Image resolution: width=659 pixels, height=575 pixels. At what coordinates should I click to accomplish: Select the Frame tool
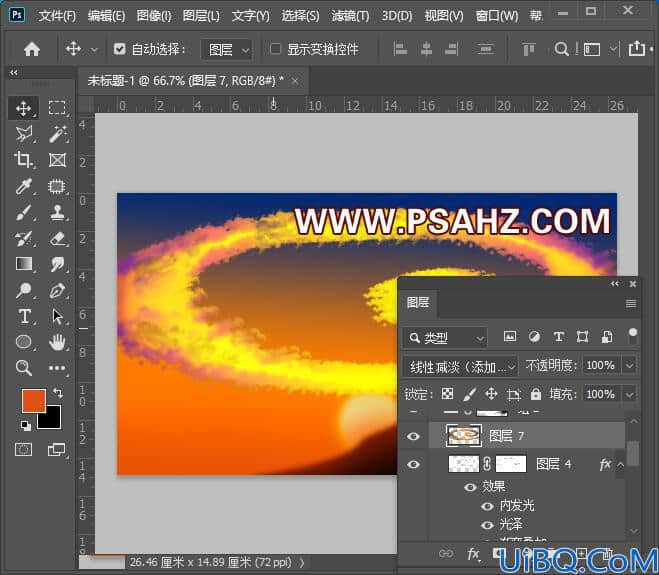[57, 160]
